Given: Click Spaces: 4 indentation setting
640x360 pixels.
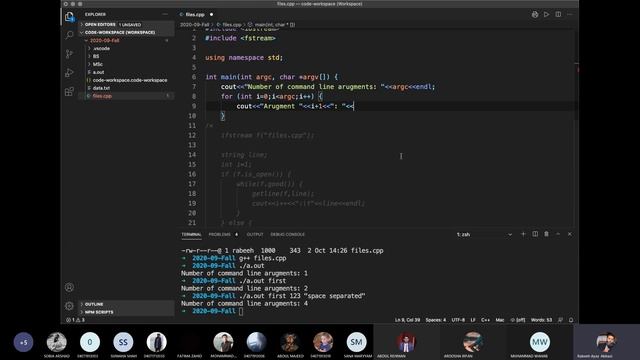Looking at the screenshot, I should click(x=436, y=320).
